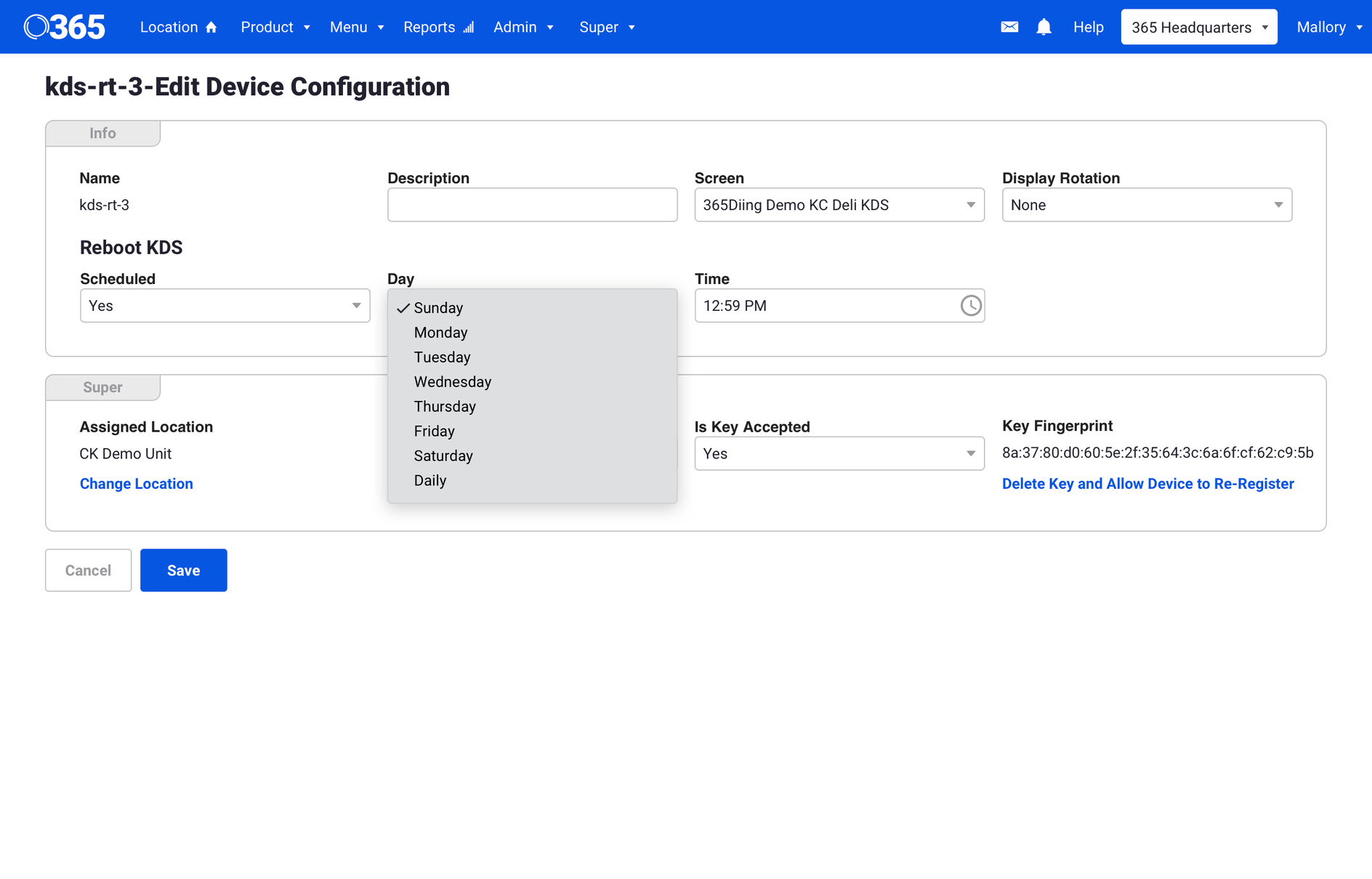Click the notifications bell icon

[1044, 27]
